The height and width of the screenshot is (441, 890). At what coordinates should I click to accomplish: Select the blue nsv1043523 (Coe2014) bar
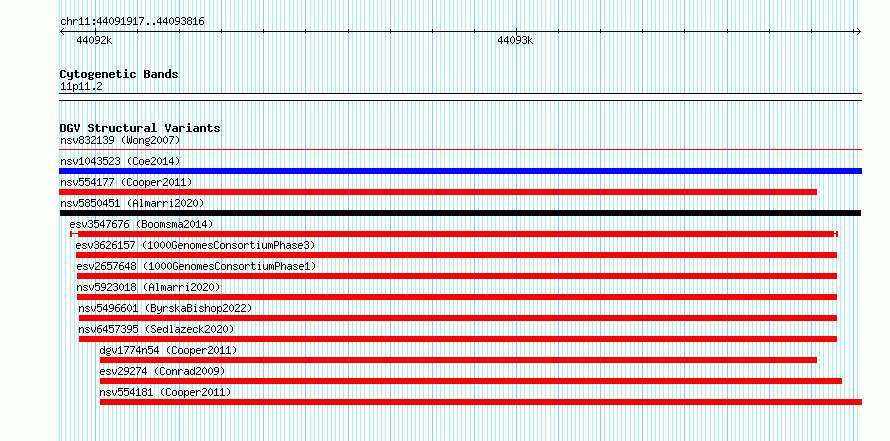pyautogui.click(x=460, y=171)
